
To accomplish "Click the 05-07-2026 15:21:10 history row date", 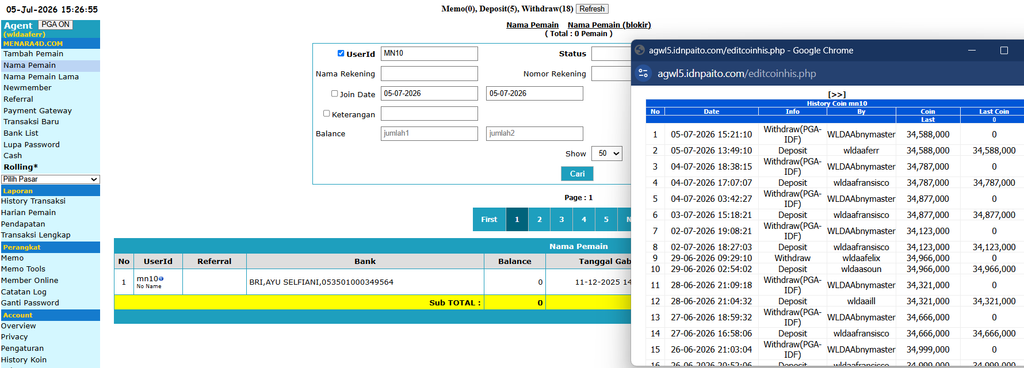I will click(x=711, y=134).
